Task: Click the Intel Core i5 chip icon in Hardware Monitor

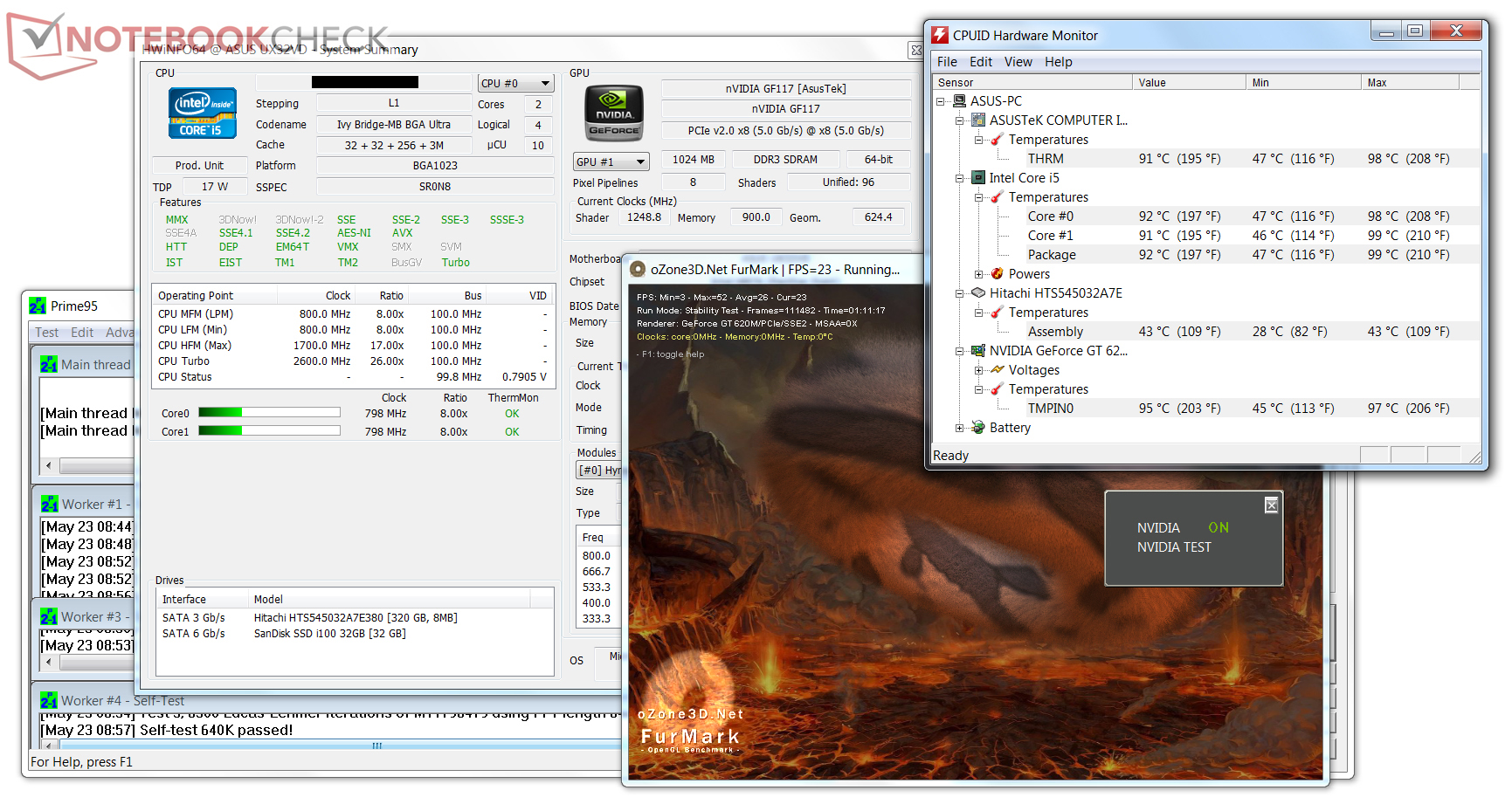Action: point(978,178)
